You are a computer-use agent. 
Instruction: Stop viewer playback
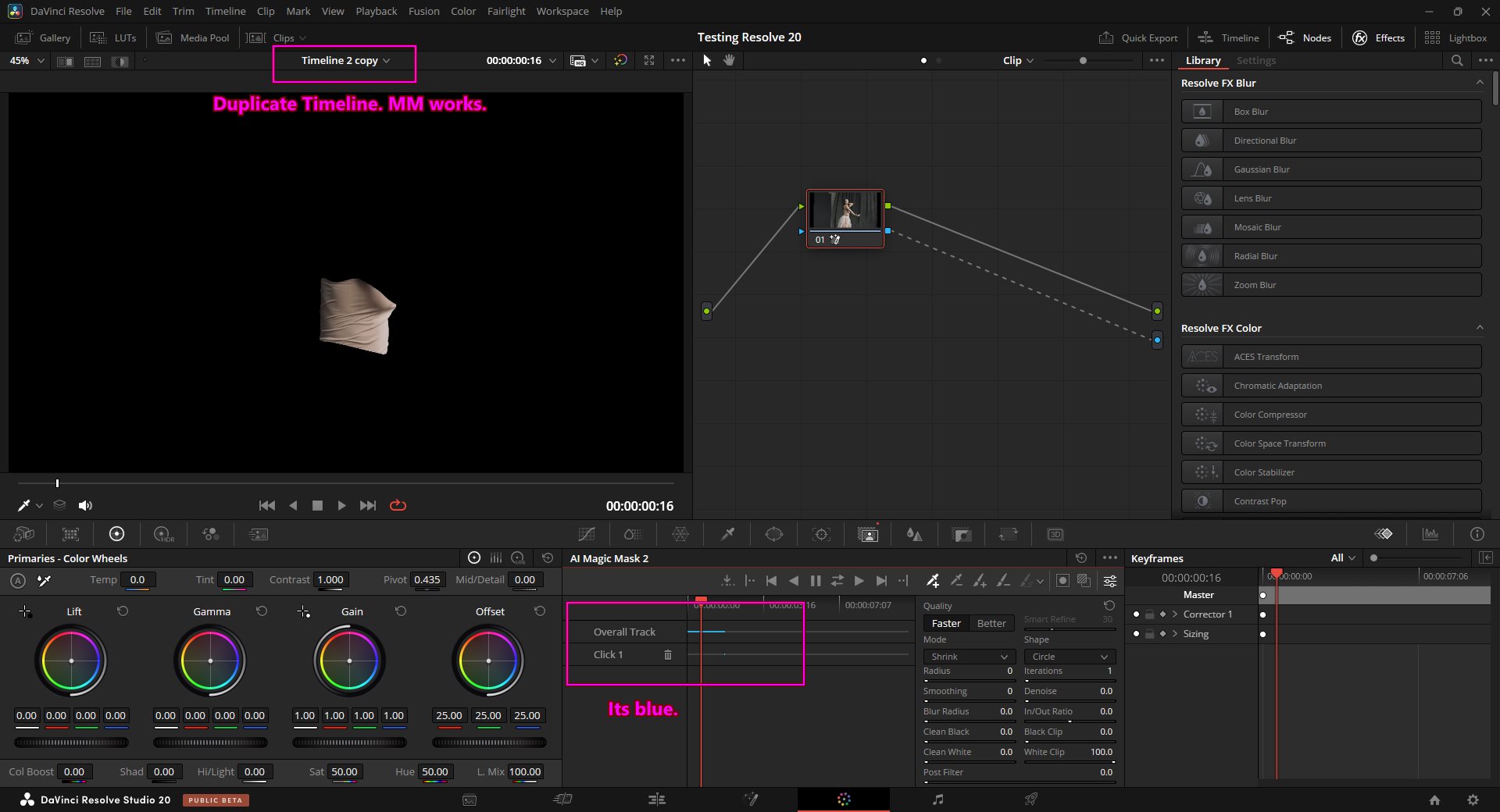(317, 505)
